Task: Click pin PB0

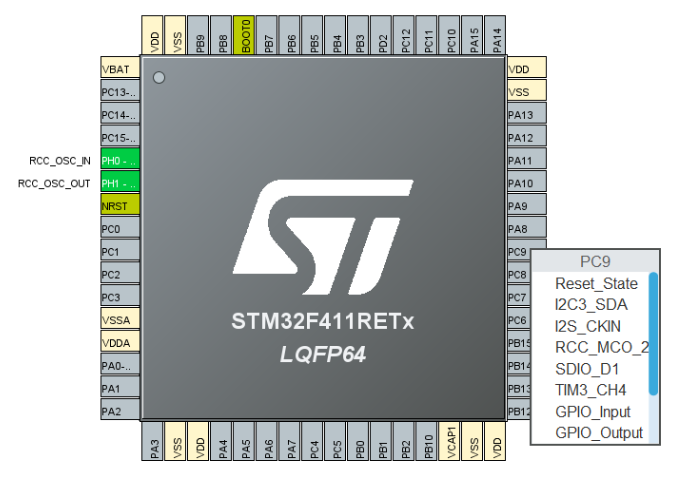Action: [358, 441]
